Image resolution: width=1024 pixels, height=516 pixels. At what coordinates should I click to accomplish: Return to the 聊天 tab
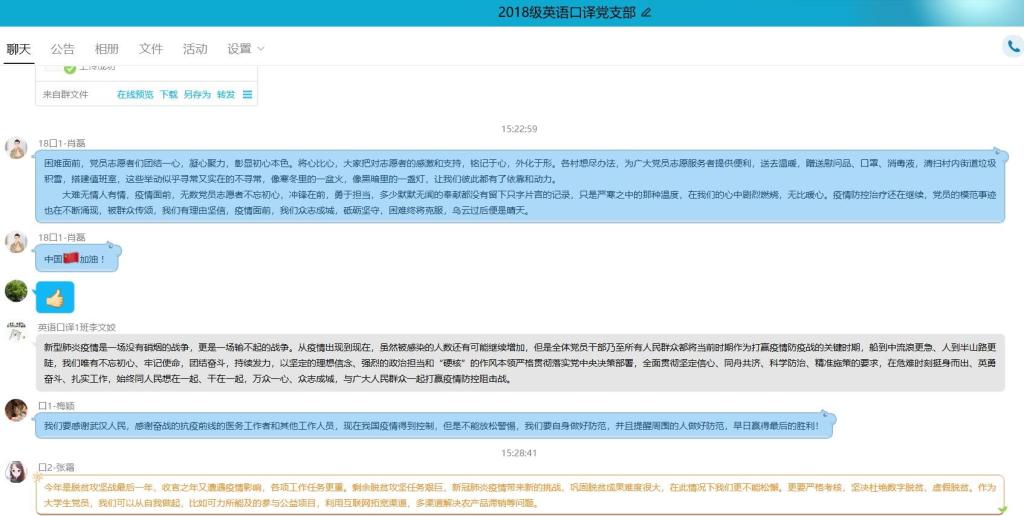coord(19,49)
